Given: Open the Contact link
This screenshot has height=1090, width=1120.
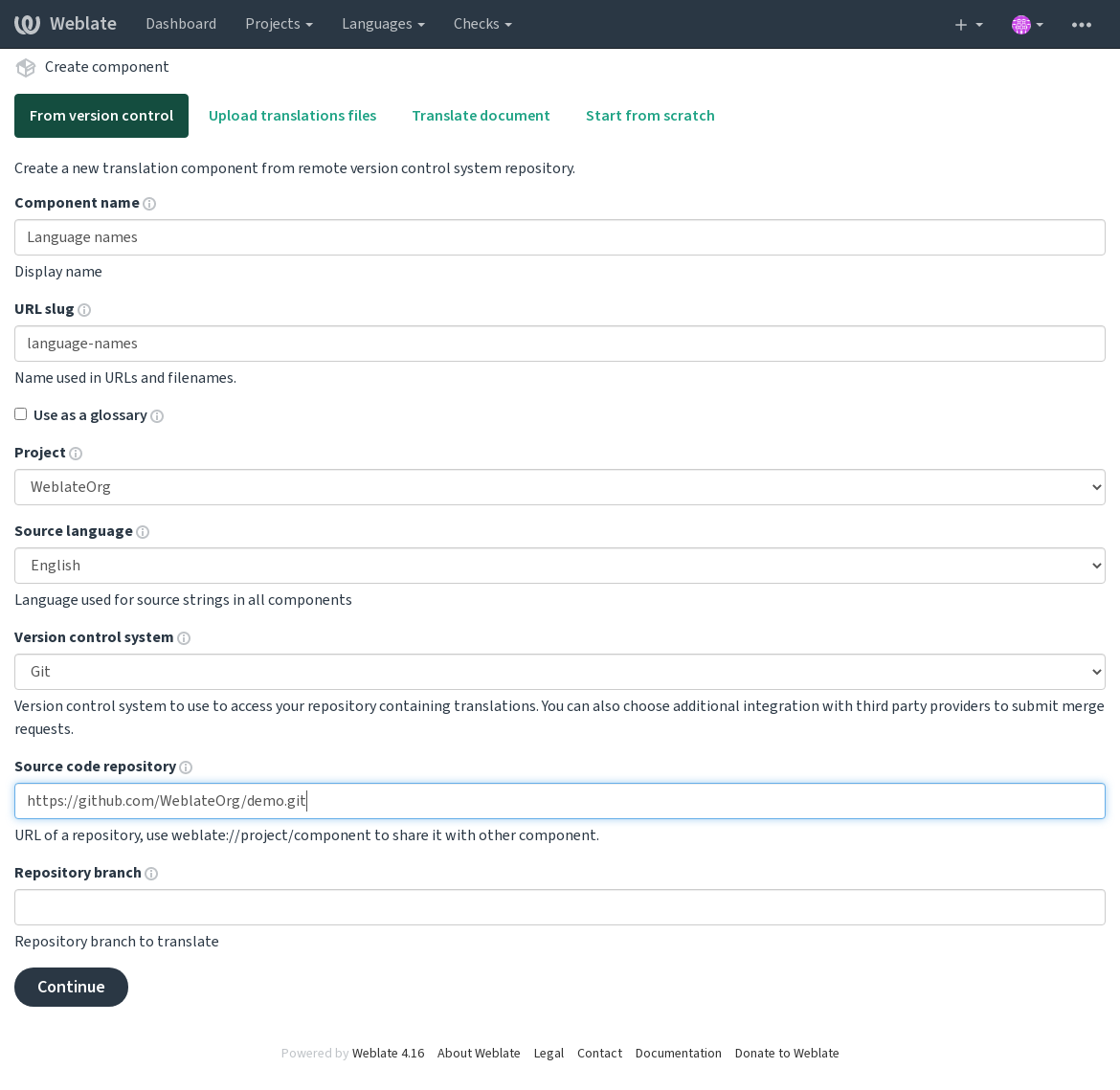Looking at the screenshot, I should click(x=599, y=1053).
